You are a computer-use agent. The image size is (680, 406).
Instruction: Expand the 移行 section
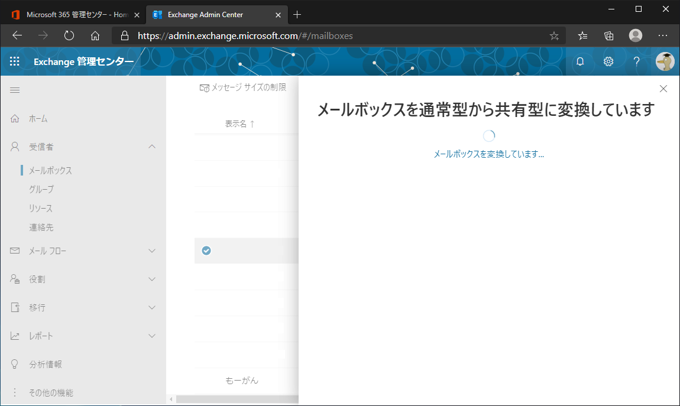[x=152, y=307]
